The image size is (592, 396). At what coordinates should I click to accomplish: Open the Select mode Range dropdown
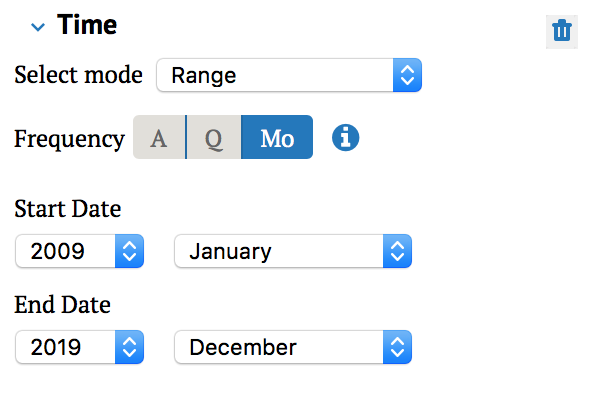(289, 75)
